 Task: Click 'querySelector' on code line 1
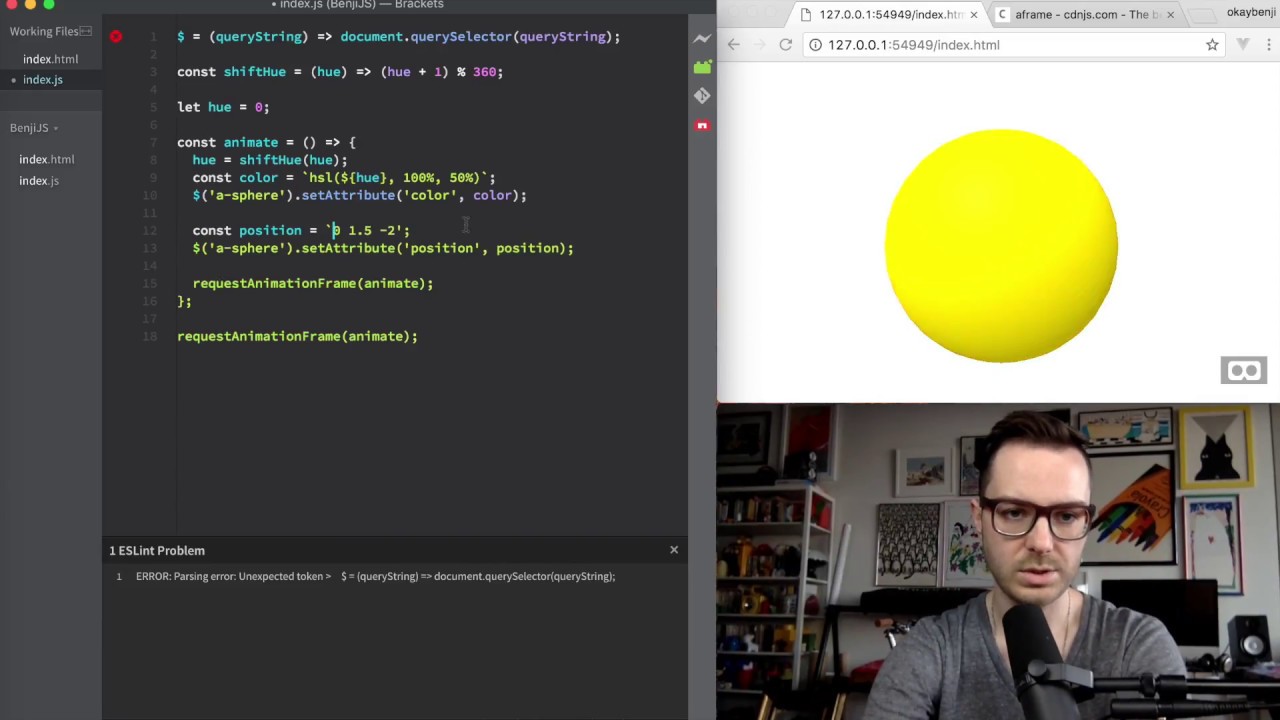[460, 37]
